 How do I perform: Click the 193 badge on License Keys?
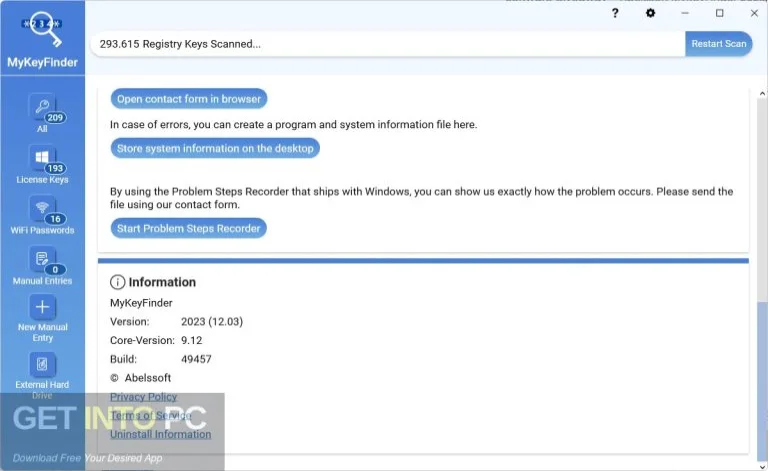[55, 168]
